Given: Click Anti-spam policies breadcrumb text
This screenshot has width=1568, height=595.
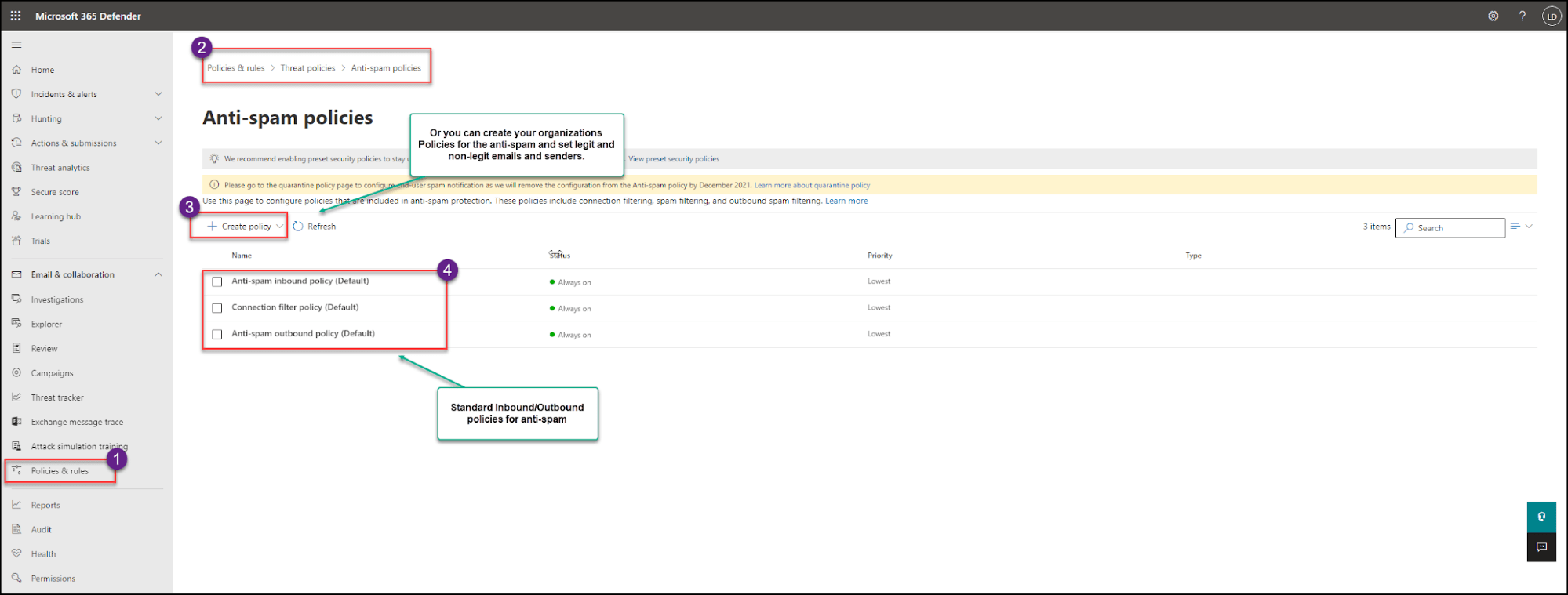Looking at the screenshot, I should 386,68.
